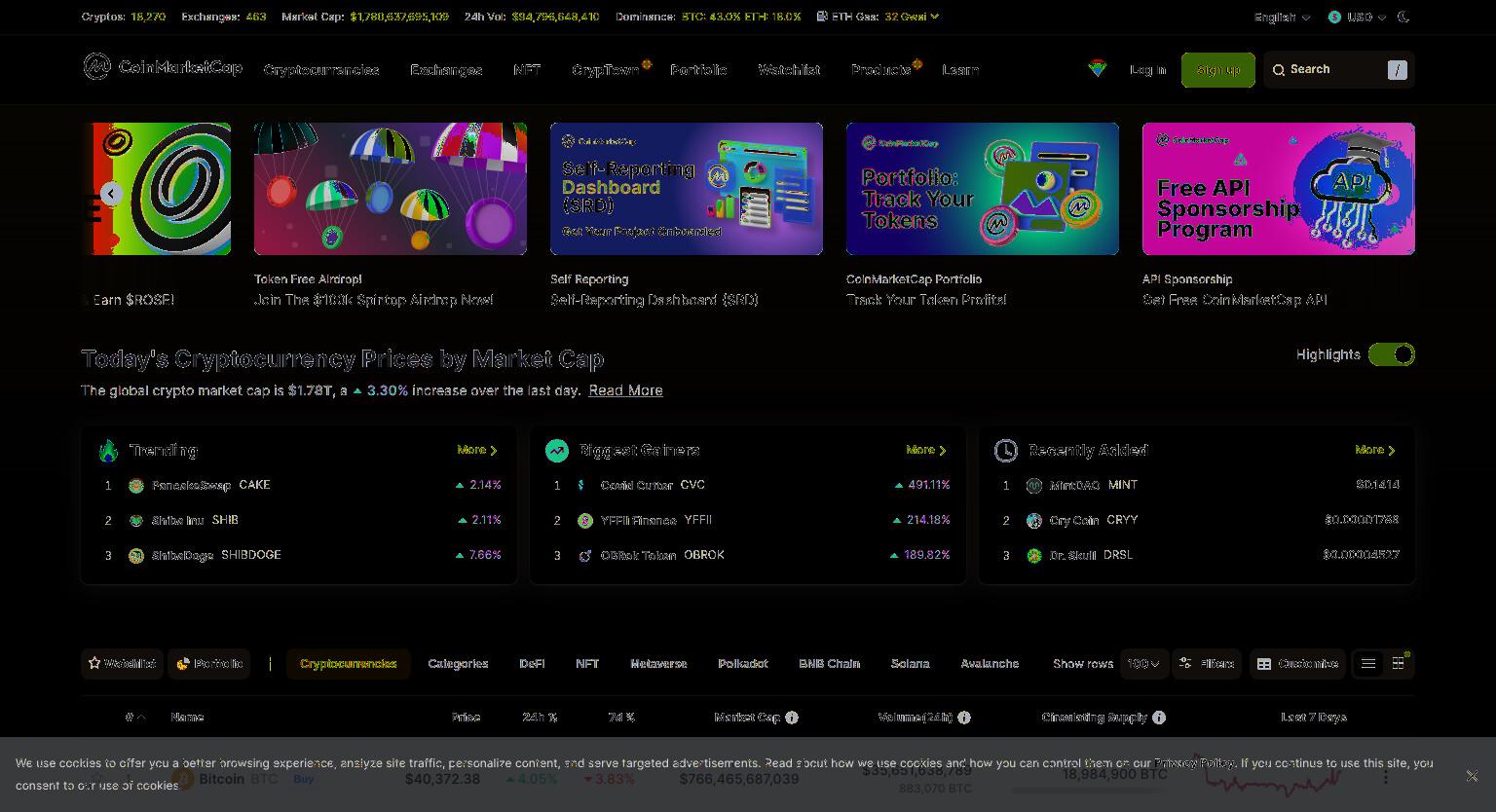Viewport: 1496px width, 812px height.
Task: Click the ETH Gas pump icon
Action: [822, 17]
